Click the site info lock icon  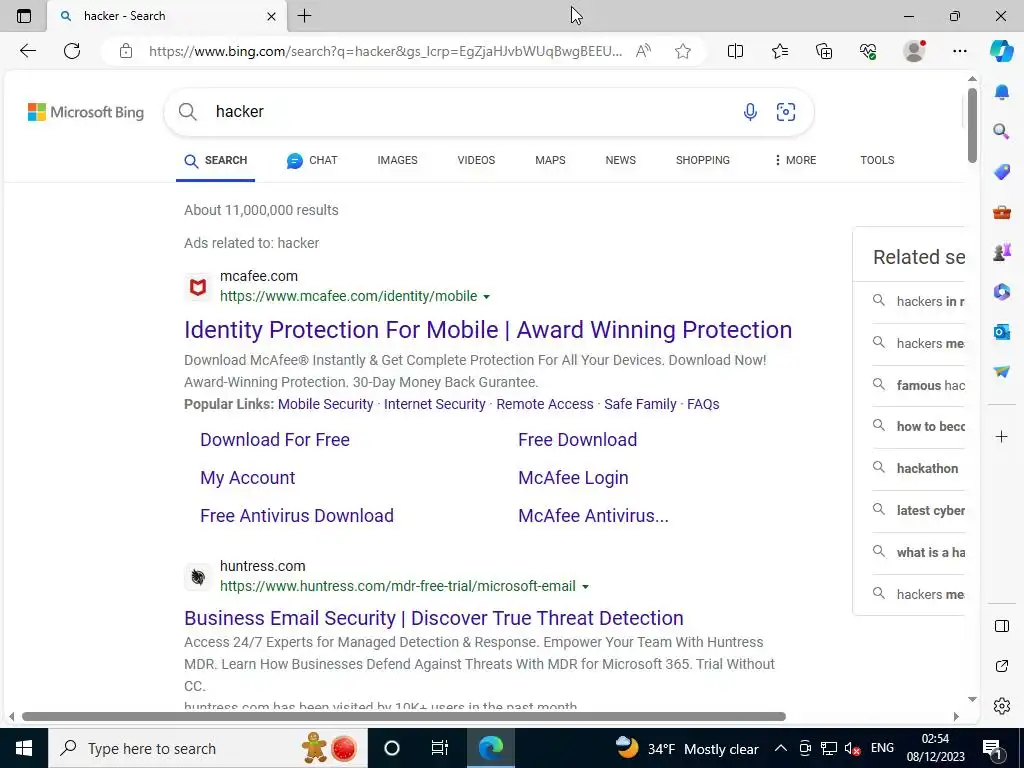tap(126, 51)
